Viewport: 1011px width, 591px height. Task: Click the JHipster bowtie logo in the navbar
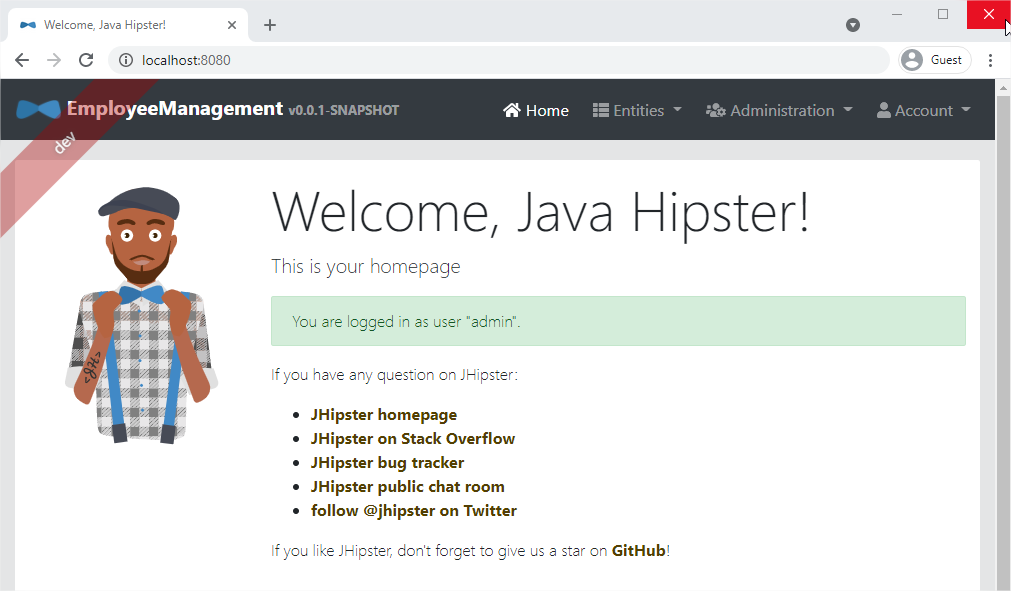point(36,109)
